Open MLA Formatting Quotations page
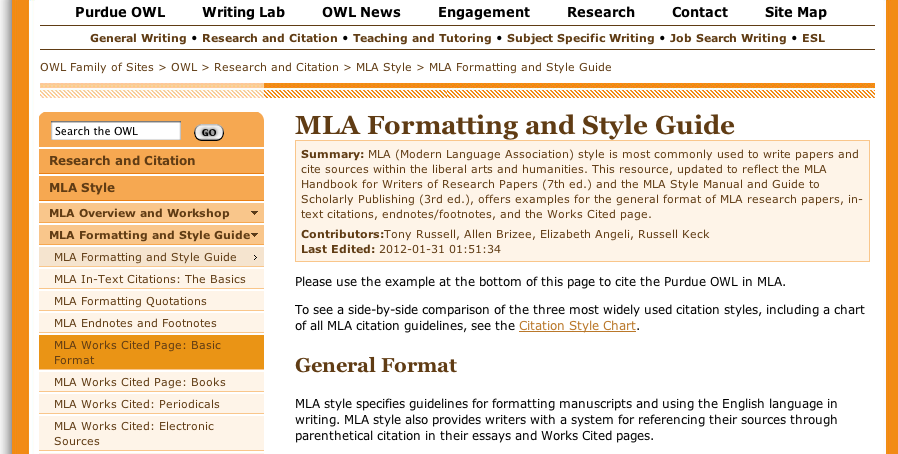The image size is (898, 454). (151, 301)
